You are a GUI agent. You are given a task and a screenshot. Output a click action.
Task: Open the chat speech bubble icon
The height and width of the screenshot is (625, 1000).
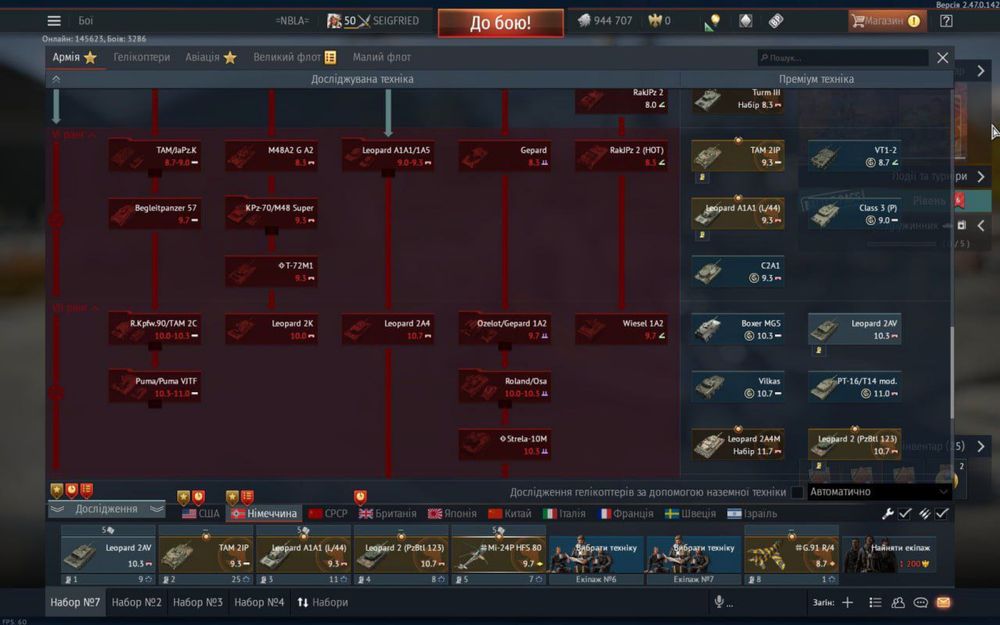click(920, 603)
